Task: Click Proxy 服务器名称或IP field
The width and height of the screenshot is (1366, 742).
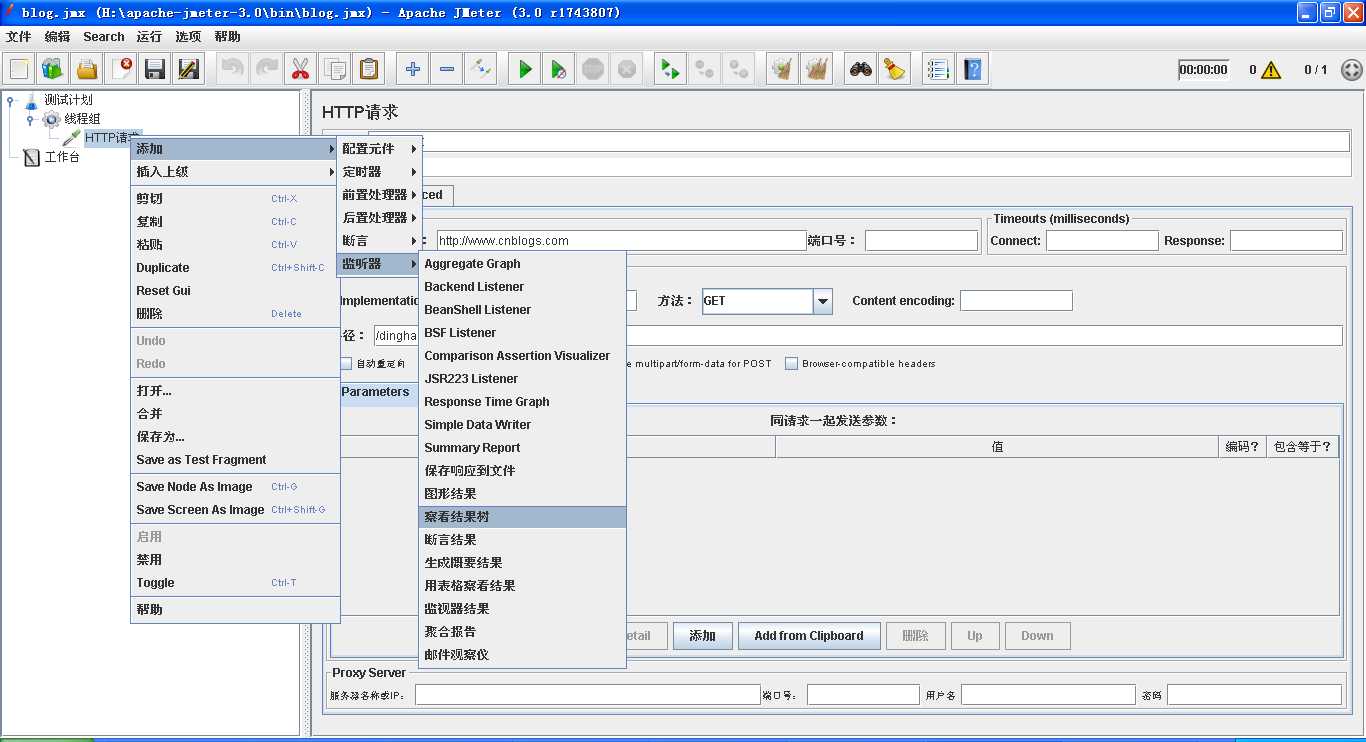Action: [x=588, y=695]
